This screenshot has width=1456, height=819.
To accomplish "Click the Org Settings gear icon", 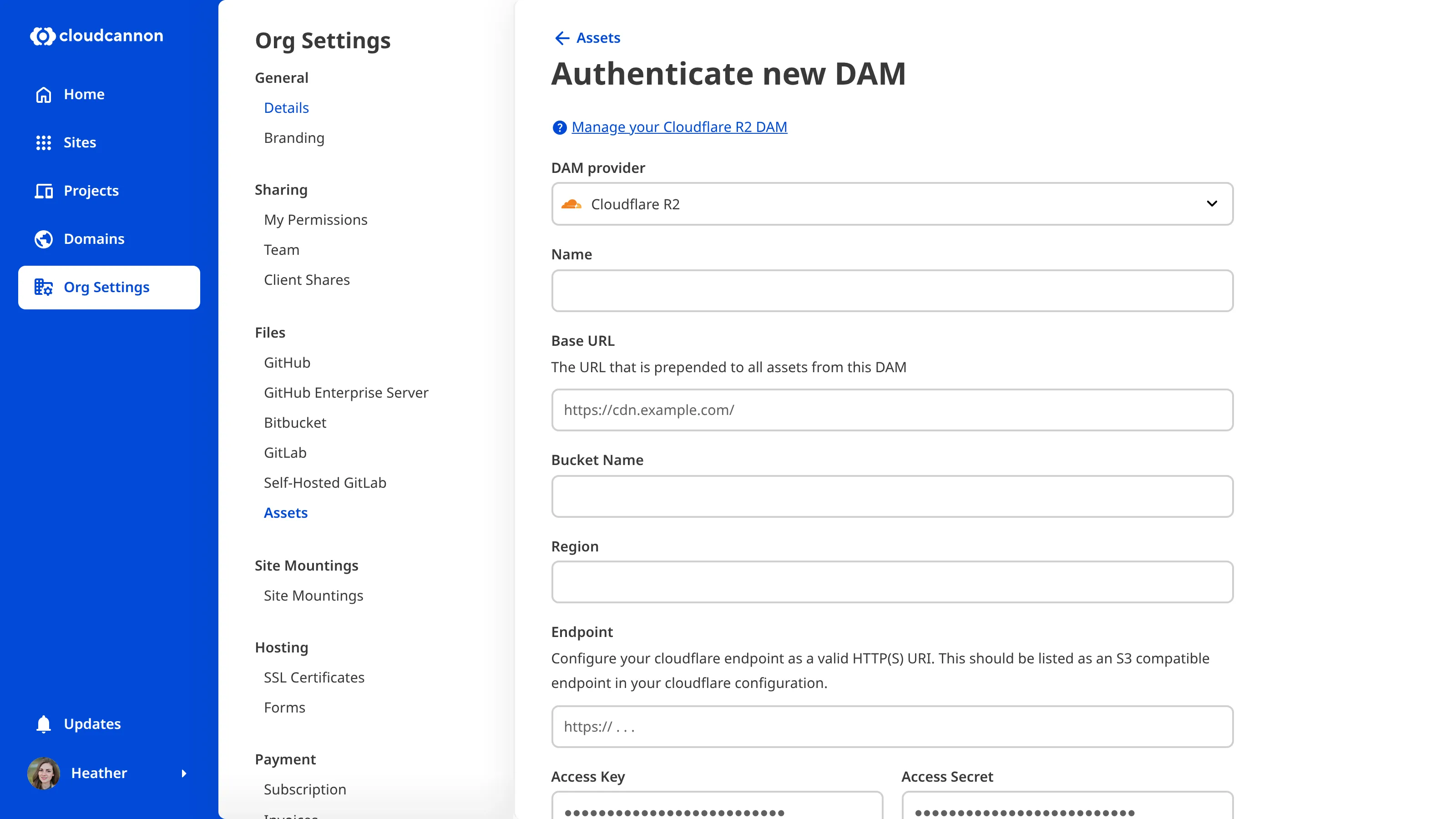I will click(x=44, y=287).
